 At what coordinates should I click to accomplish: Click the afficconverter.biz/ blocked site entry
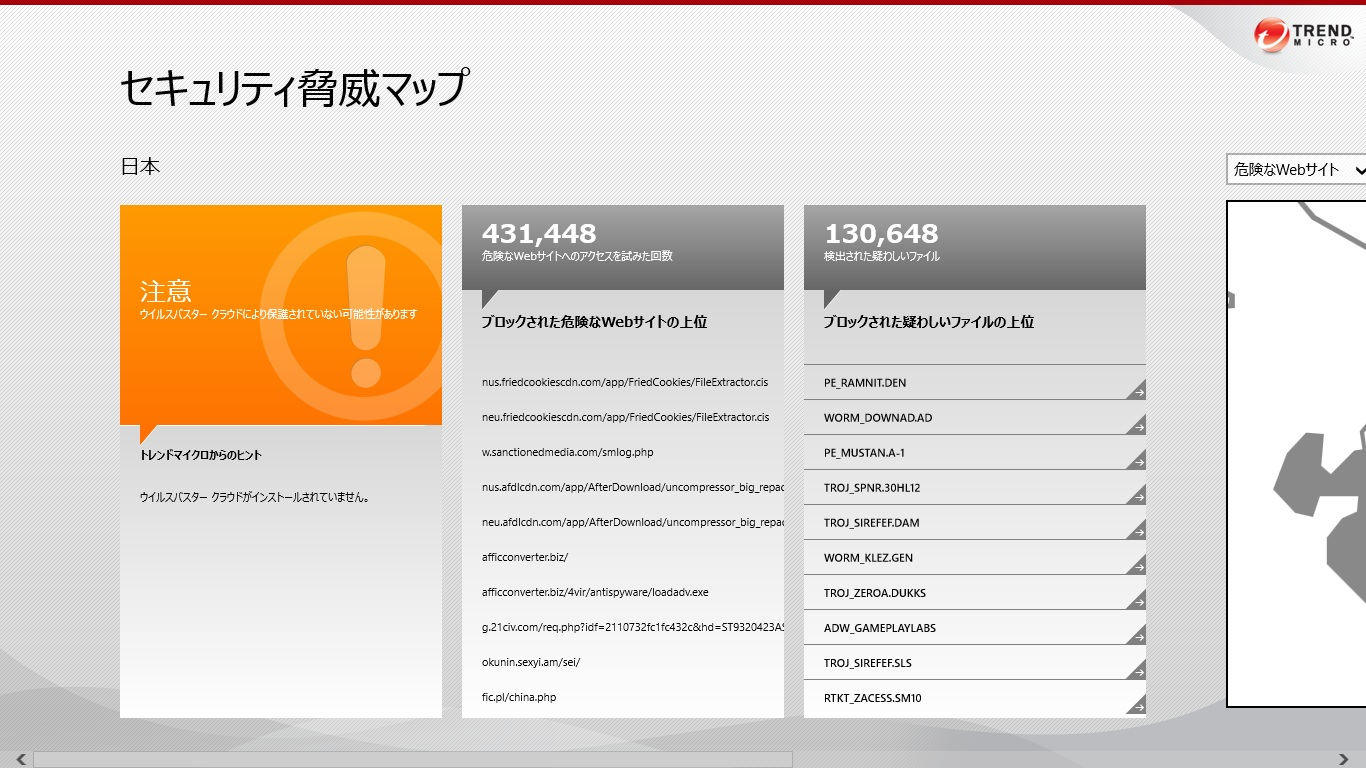pyautogui.click(x=525, y=557)
